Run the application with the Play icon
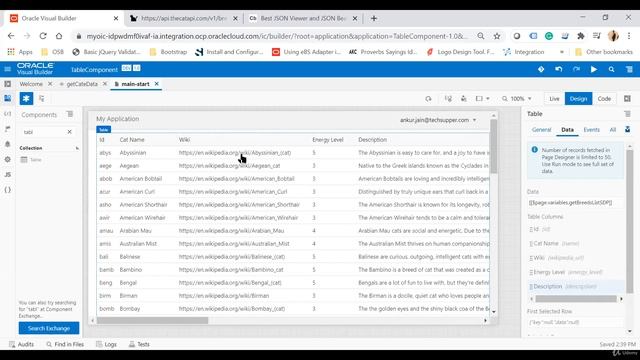 (x=594, y=69)
